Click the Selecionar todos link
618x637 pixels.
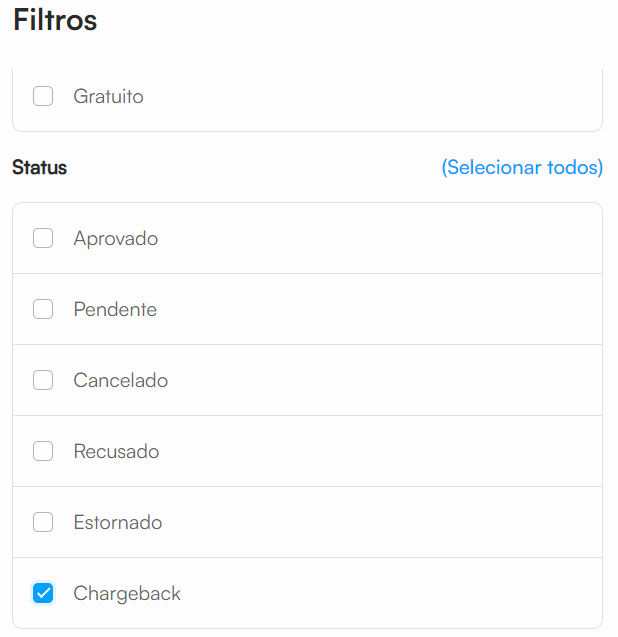522,168
